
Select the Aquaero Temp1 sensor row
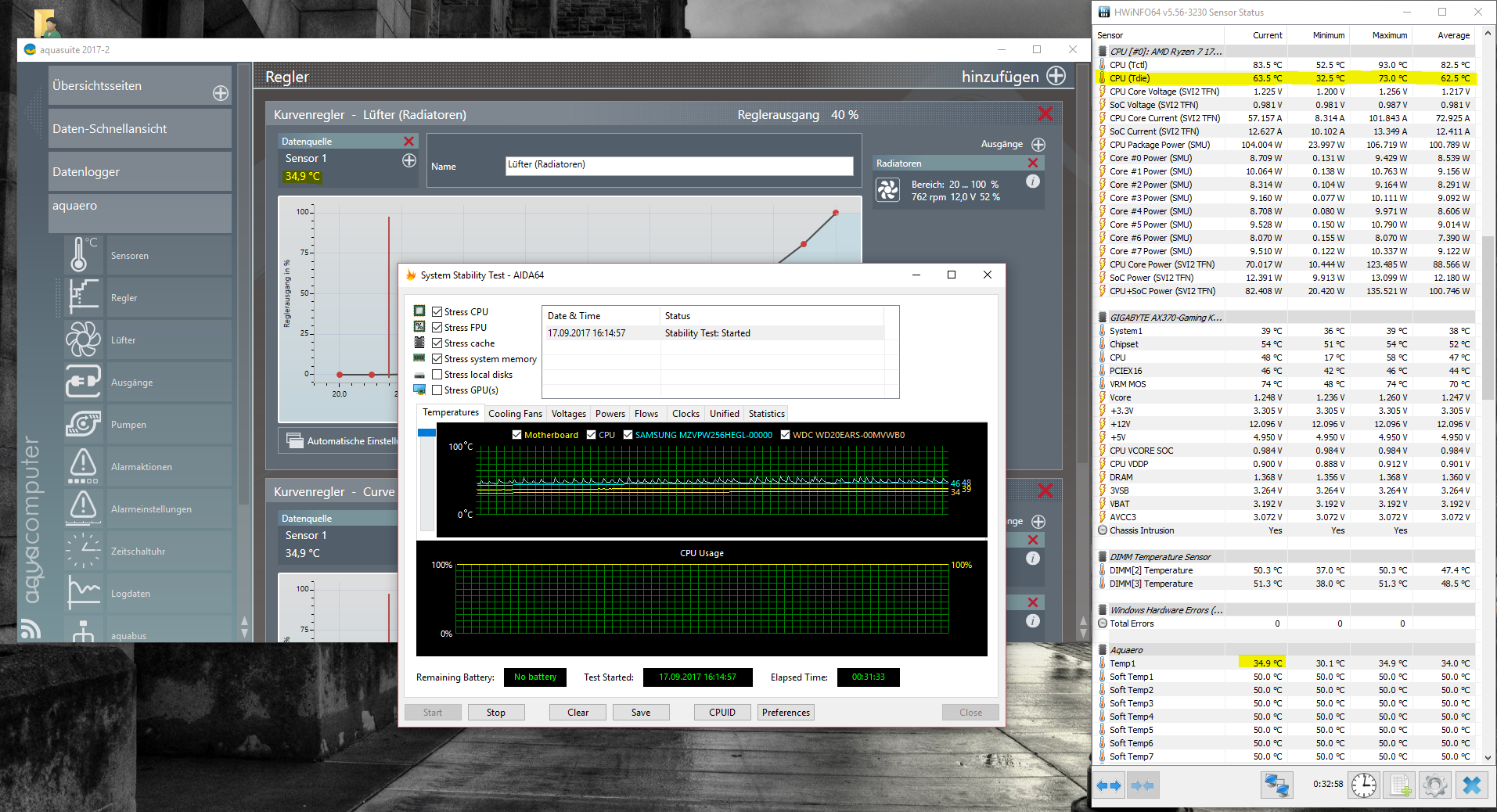click(x=1286, y=663)
